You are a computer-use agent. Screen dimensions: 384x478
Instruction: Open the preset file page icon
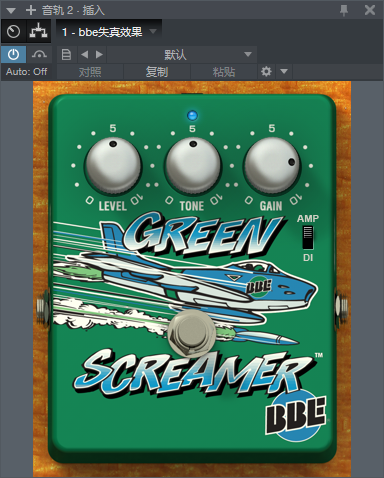[66, 54]
